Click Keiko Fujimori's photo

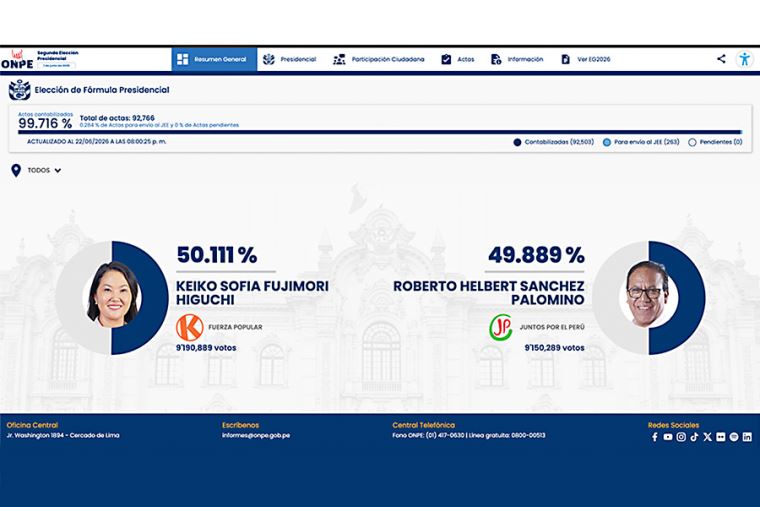click(113, 295)
